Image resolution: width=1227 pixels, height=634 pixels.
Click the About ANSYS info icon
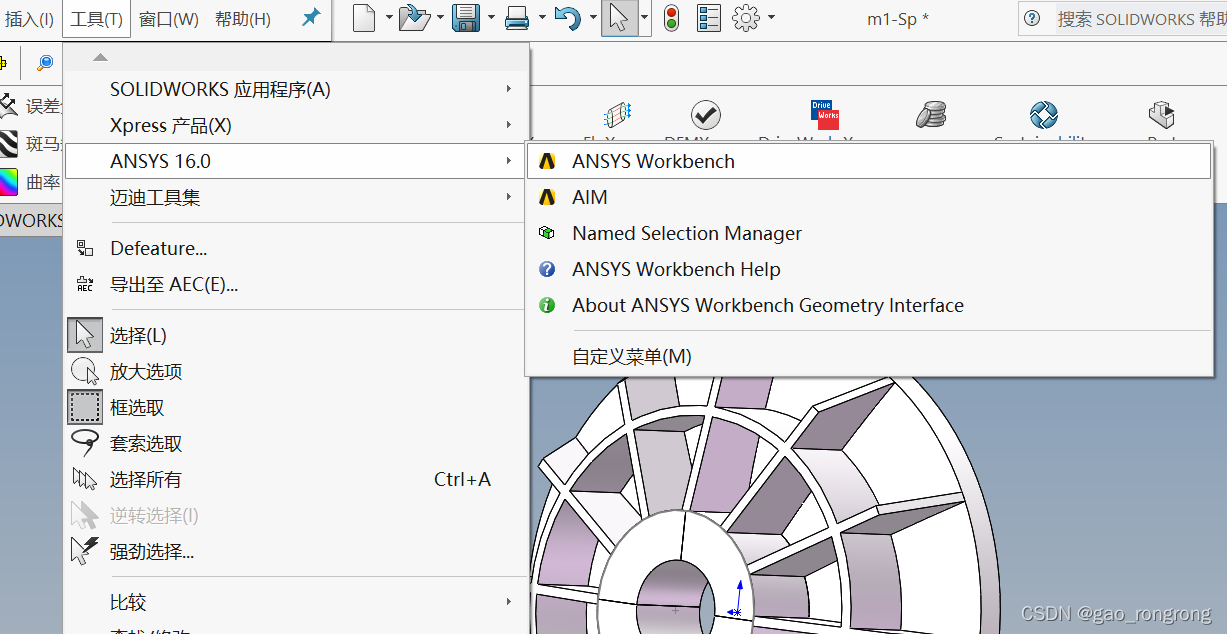coord(547,305)
